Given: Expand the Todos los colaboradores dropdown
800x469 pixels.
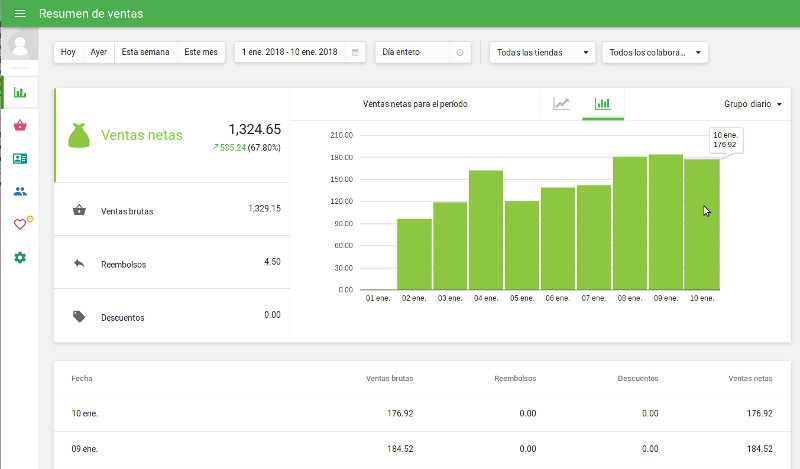Looking at the screenshot, I should coord(655,52).
